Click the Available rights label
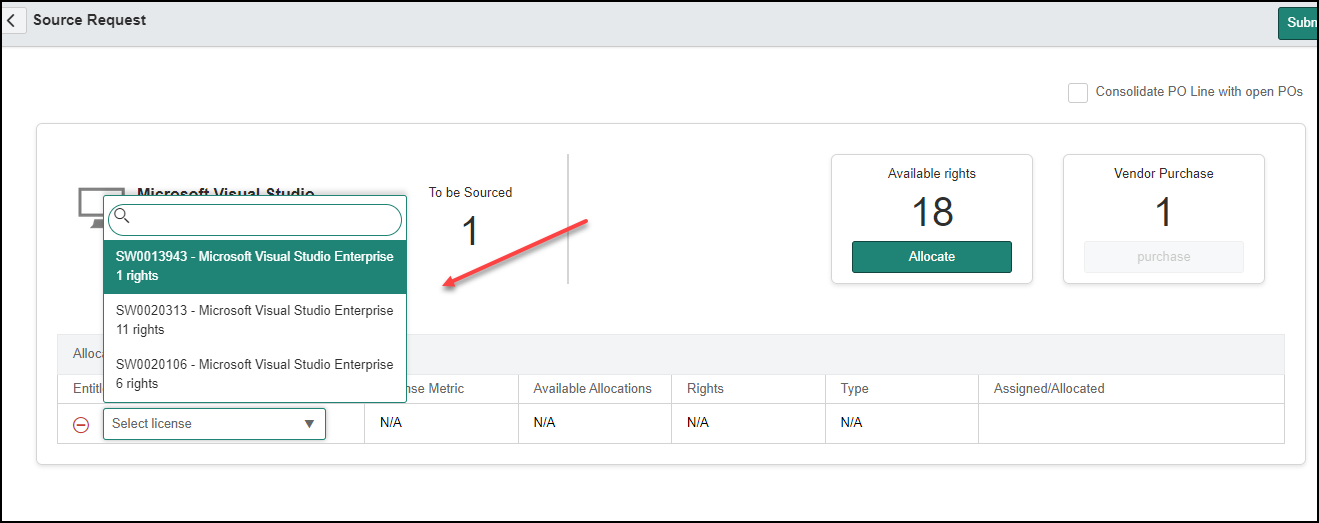This screenshot has width=1319, height=523. (x=932, y=173)
